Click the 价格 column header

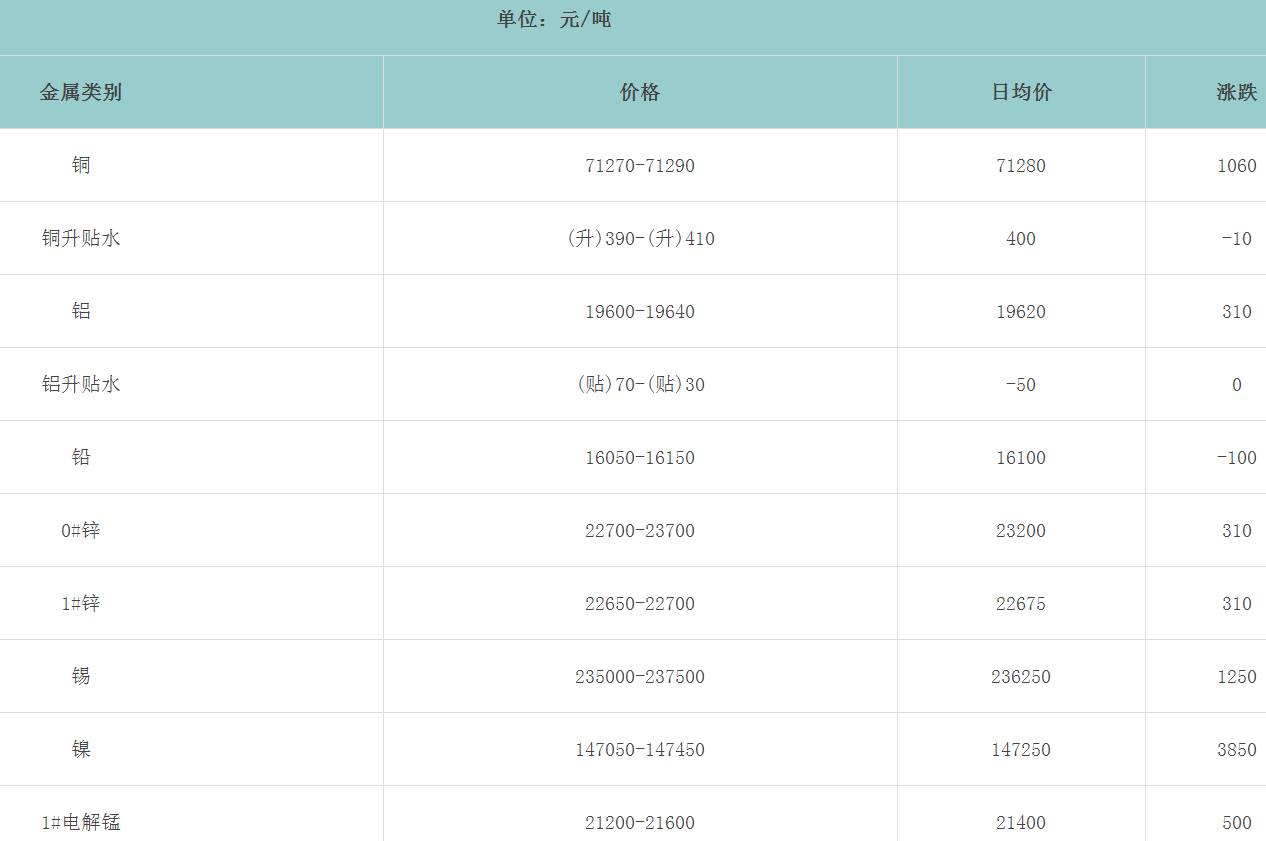point(640,93)
